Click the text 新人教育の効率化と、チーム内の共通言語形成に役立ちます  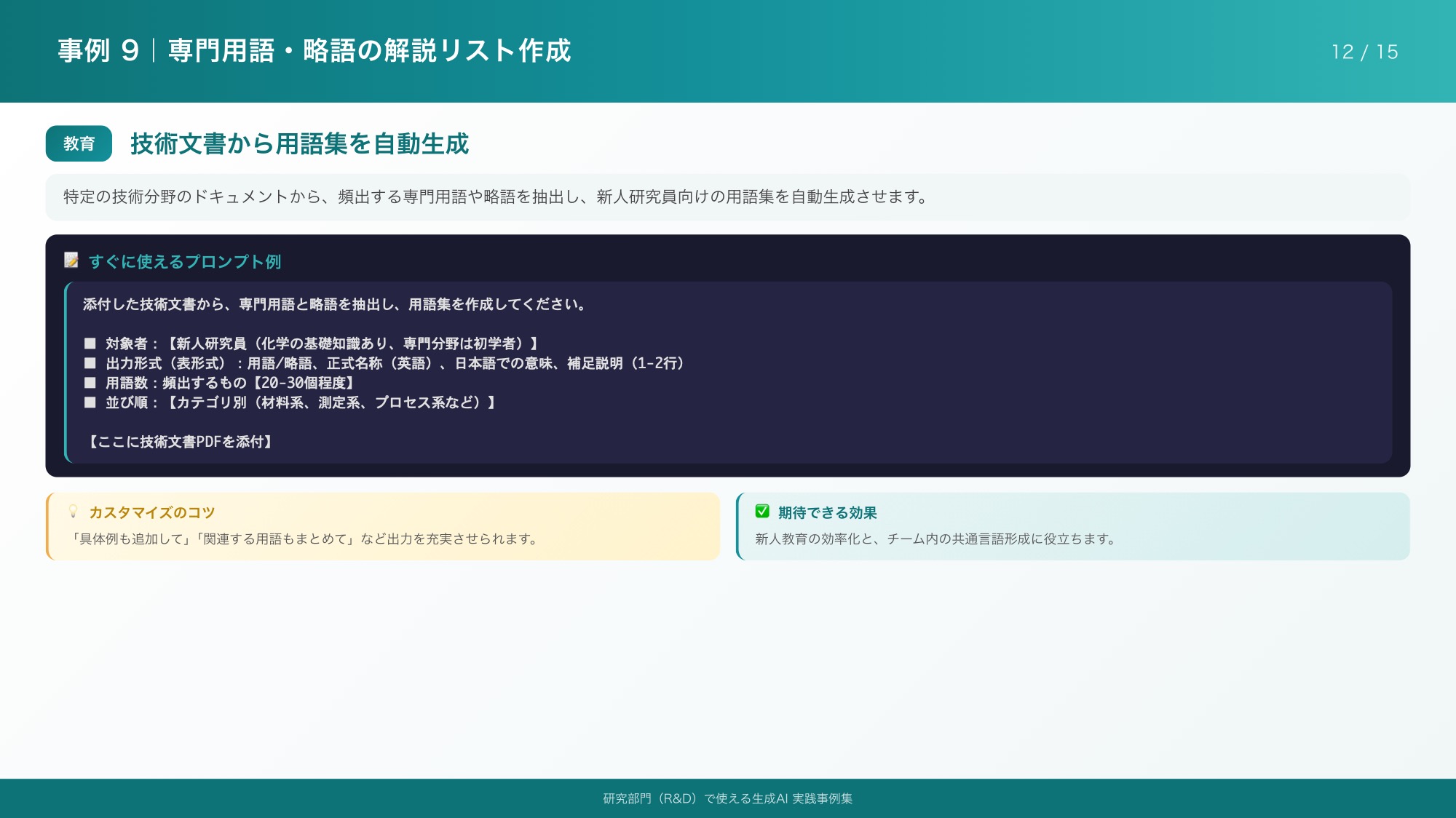pos(935,539)
